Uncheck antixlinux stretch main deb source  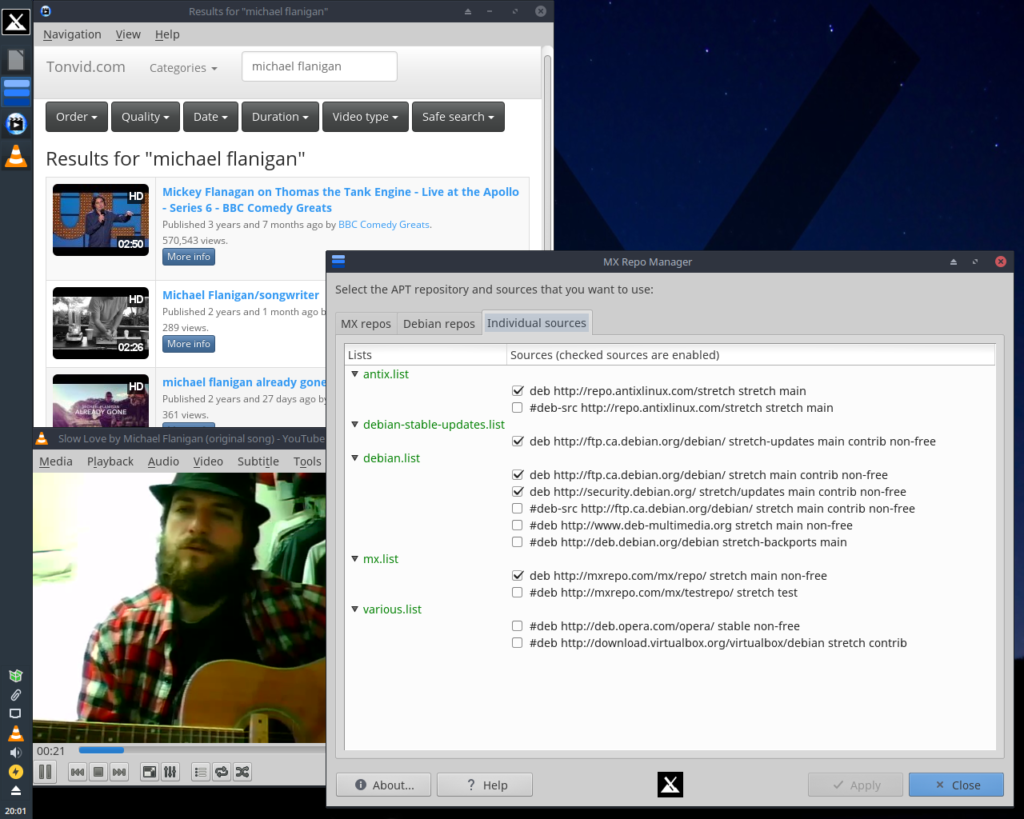click(518, 391)
